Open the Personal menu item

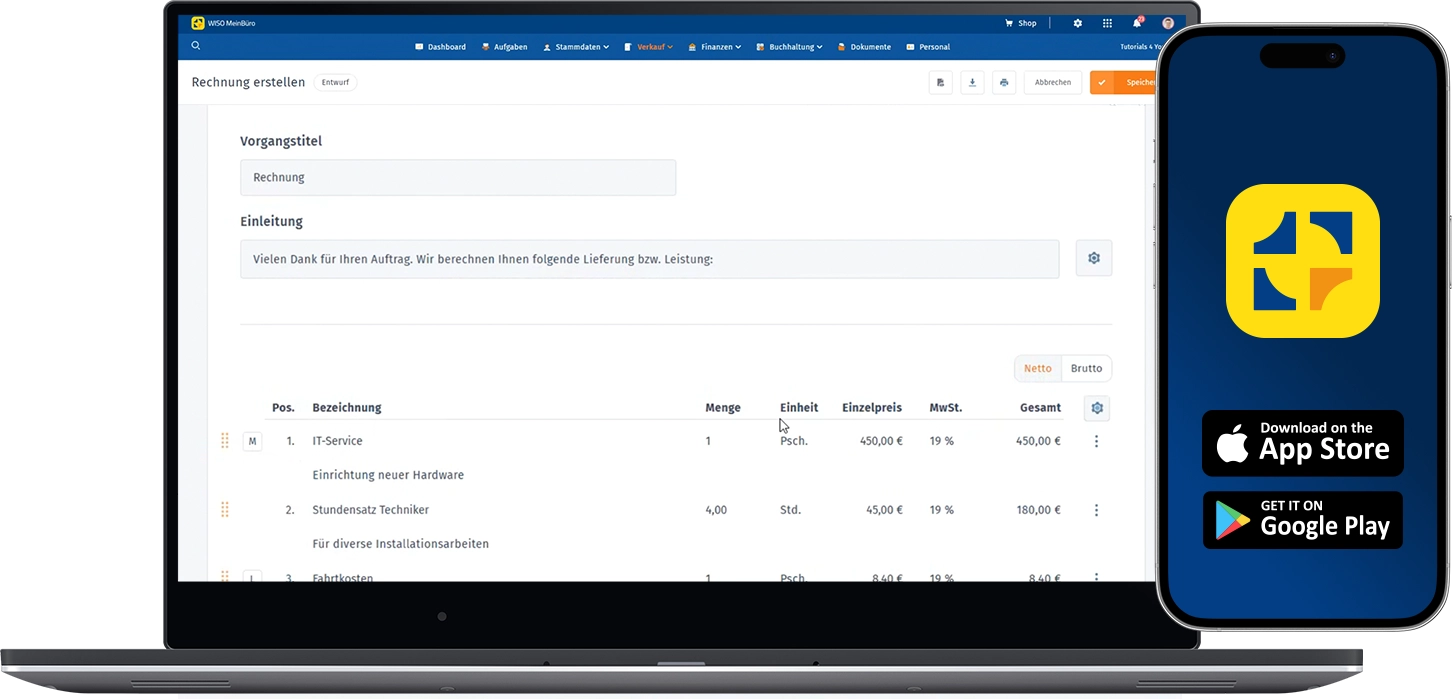[928, 47]
